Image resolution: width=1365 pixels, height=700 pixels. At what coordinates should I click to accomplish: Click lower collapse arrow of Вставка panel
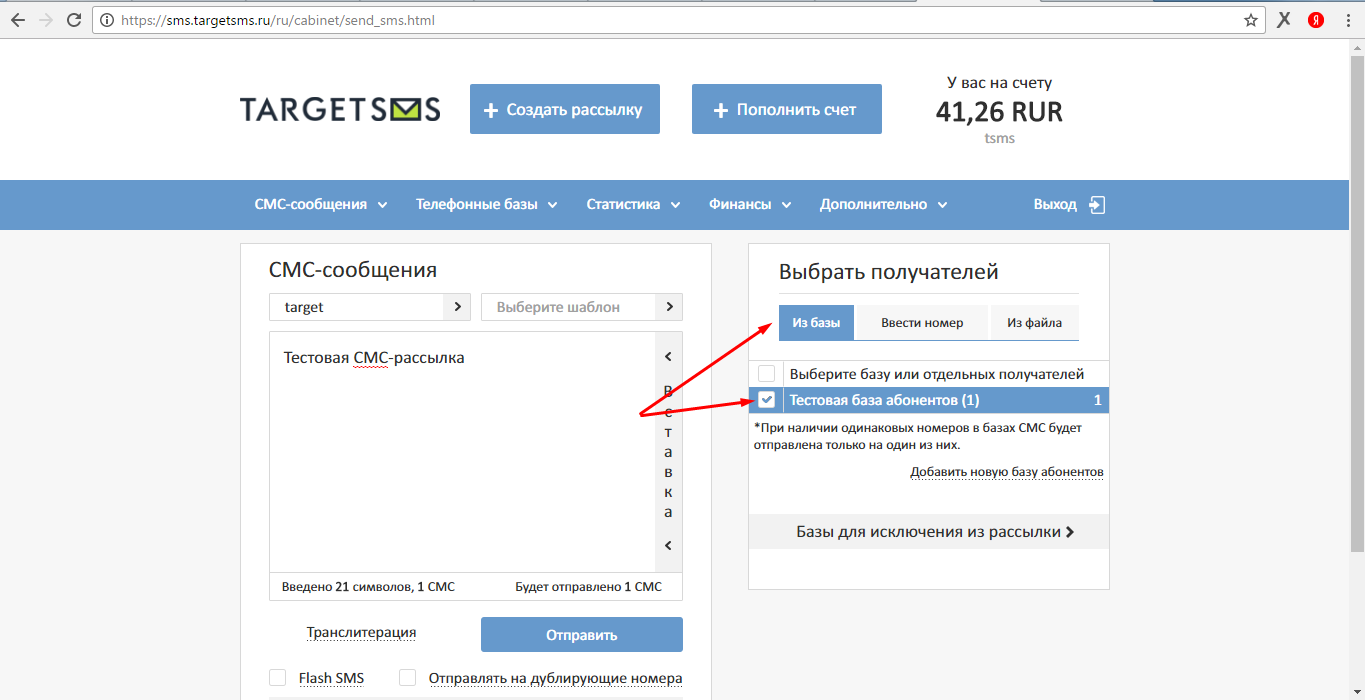pos(668,545)
